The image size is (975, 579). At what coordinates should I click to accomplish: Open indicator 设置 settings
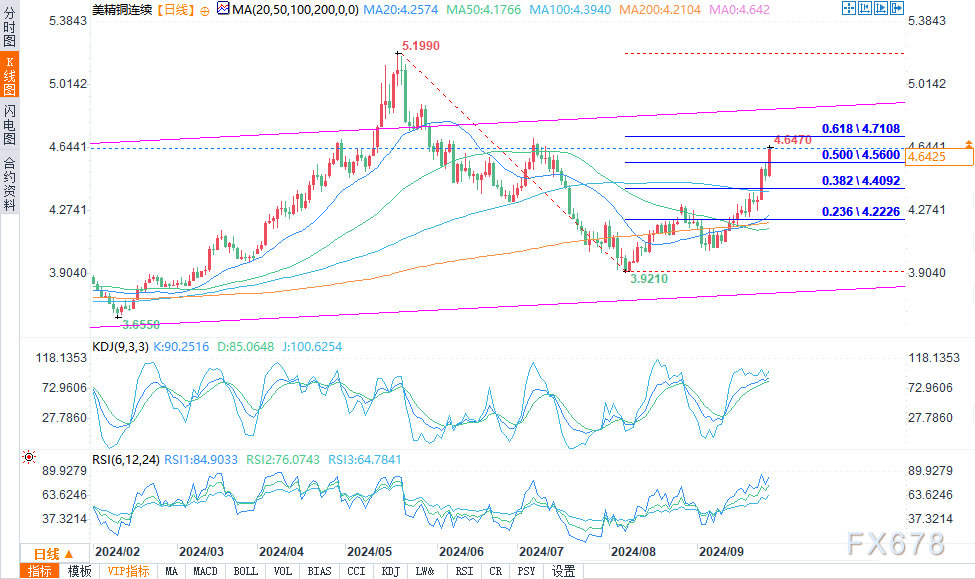[564, 571]
